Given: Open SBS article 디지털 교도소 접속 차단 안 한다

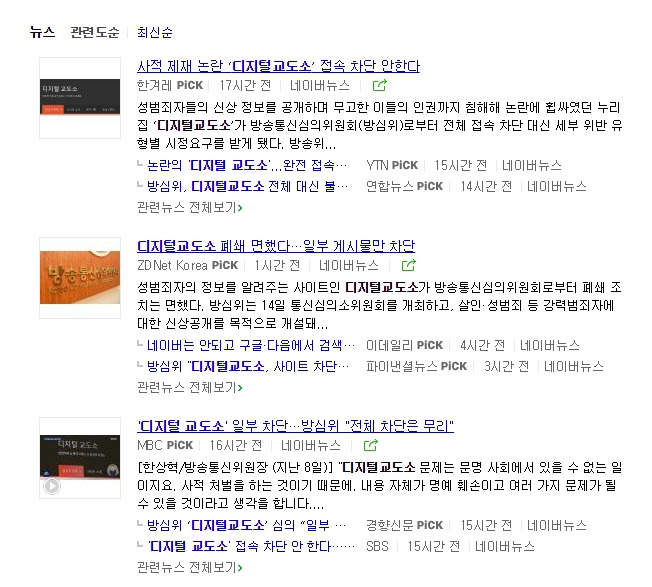Looking at the screenshot, I should (x=251, y=546).
